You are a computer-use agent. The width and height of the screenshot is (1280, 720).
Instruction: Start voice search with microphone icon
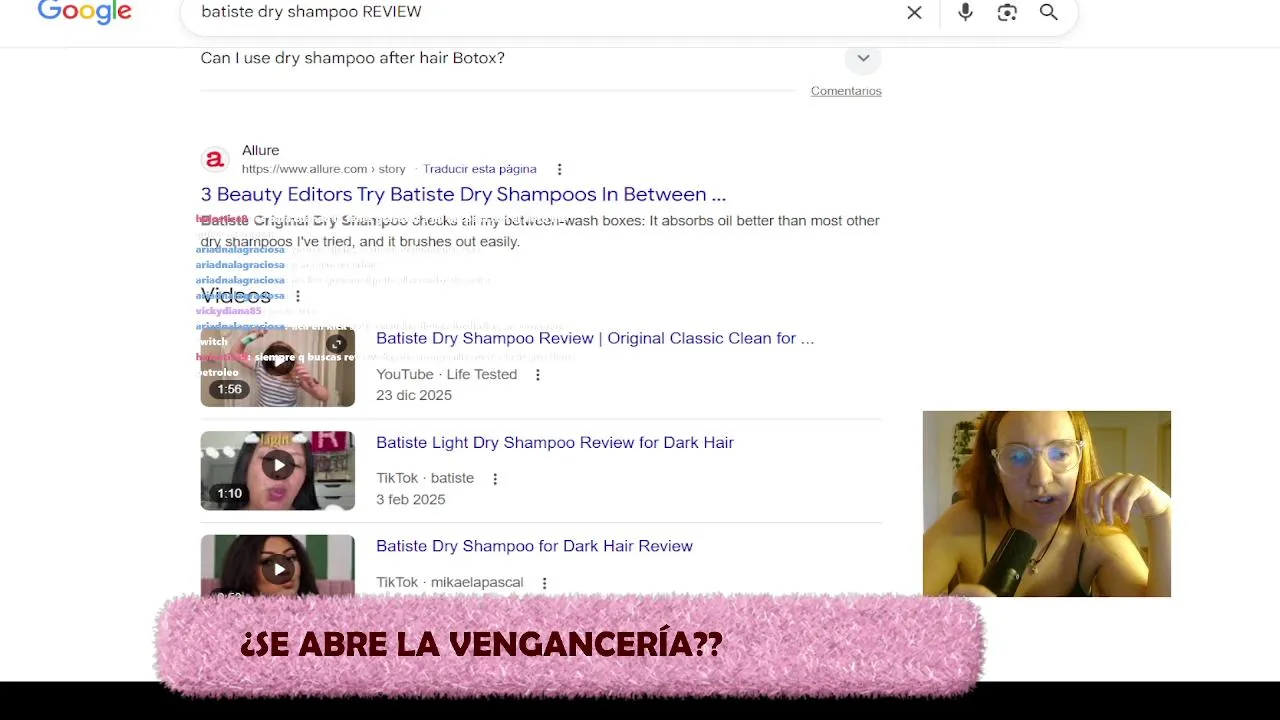pos(965,12)
